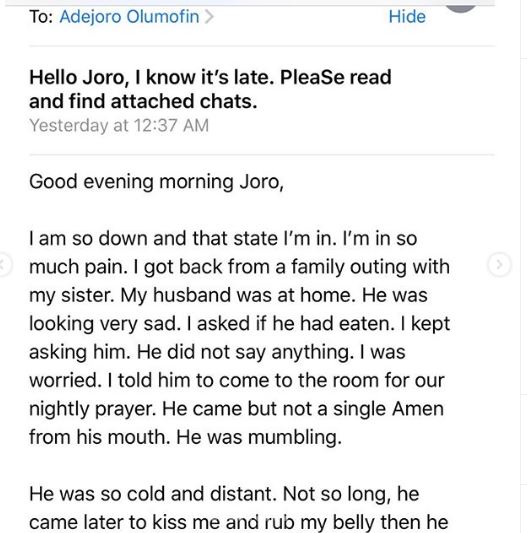Click the text 'and find attached chats.'
The image size is (527, 533).
143,102
